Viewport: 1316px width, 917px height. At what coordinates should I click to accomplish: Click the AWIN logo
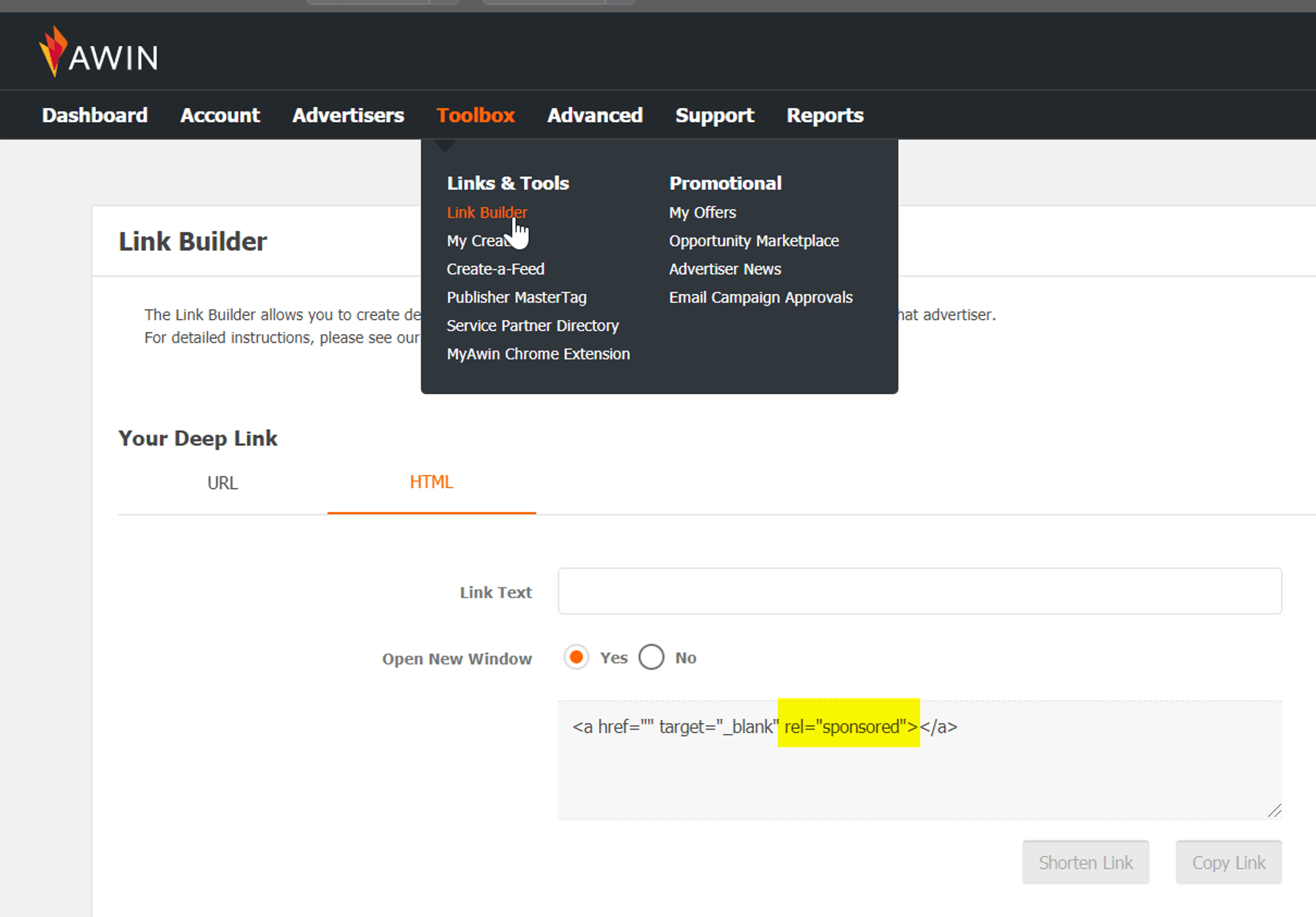99,53
